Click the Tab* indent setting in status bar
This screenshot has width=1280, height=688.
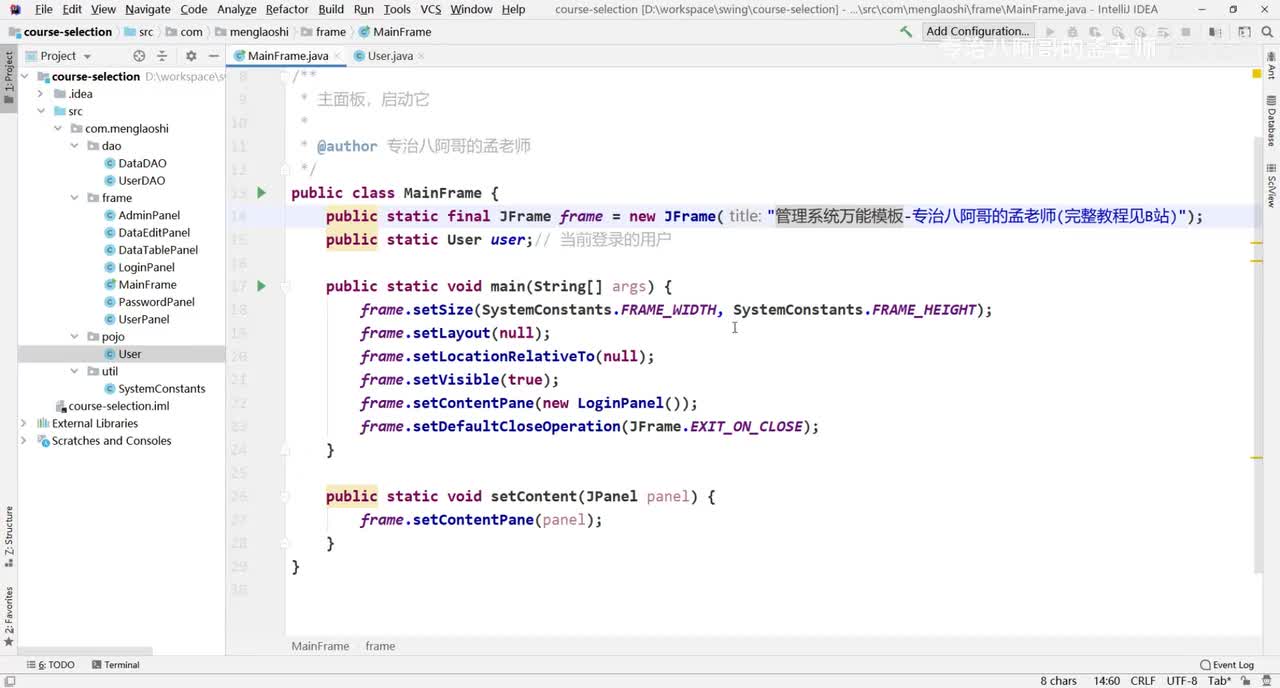(x=1218, y=681)
